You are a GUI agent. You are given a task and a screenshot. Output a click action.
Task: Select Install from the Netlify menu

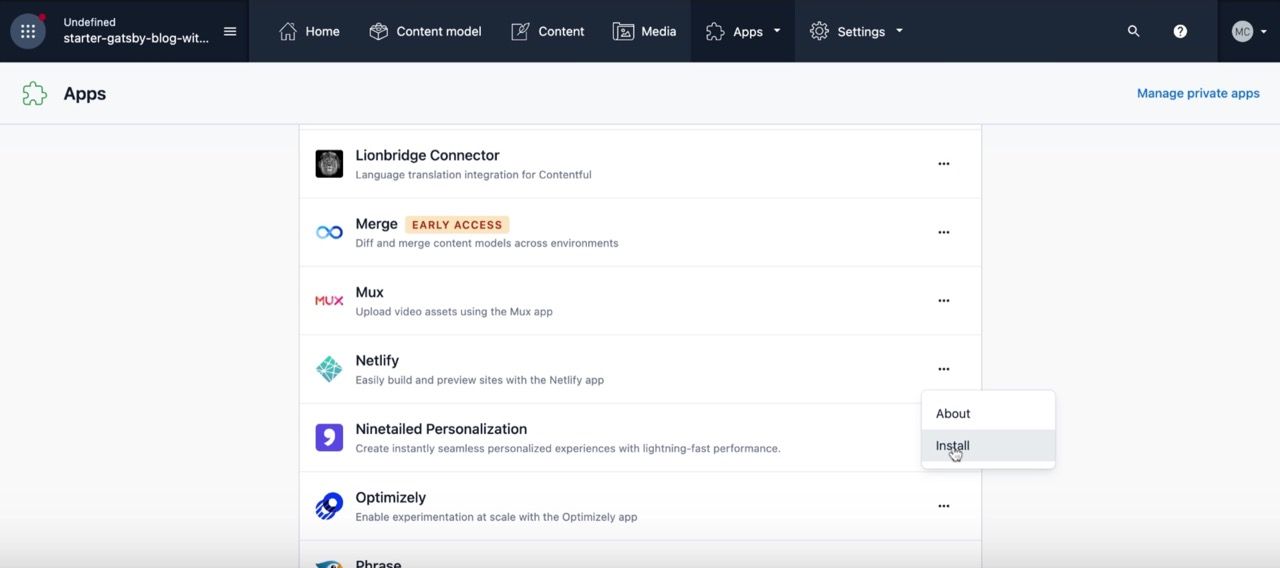tap(988, 446)
